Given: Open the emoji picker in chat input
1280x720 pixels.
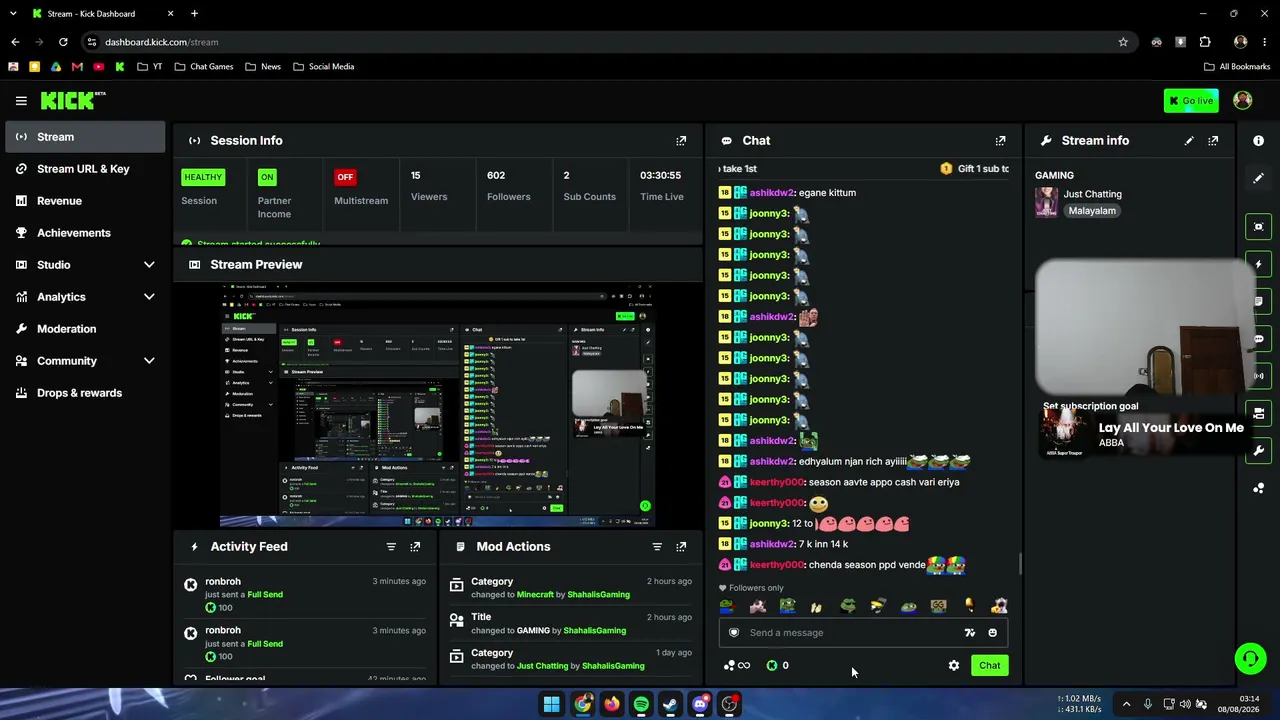Looking at the screenshot, I should click(x=992, y=633).
